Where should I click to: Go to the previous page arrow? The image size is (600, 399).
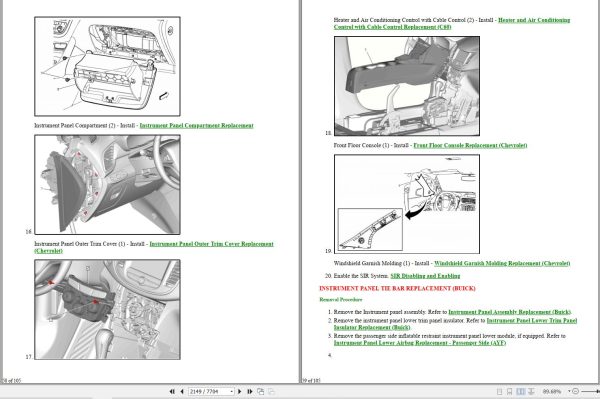click(182, 391)
